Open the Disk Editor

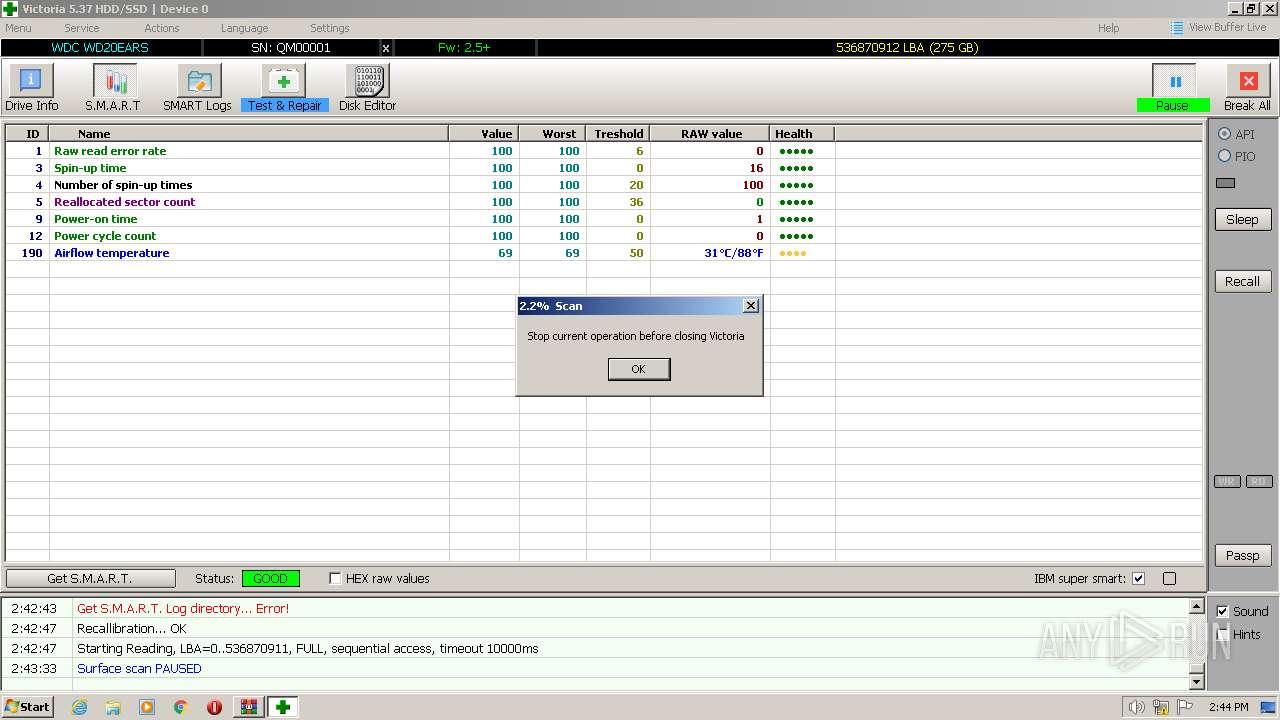(367, 88)
